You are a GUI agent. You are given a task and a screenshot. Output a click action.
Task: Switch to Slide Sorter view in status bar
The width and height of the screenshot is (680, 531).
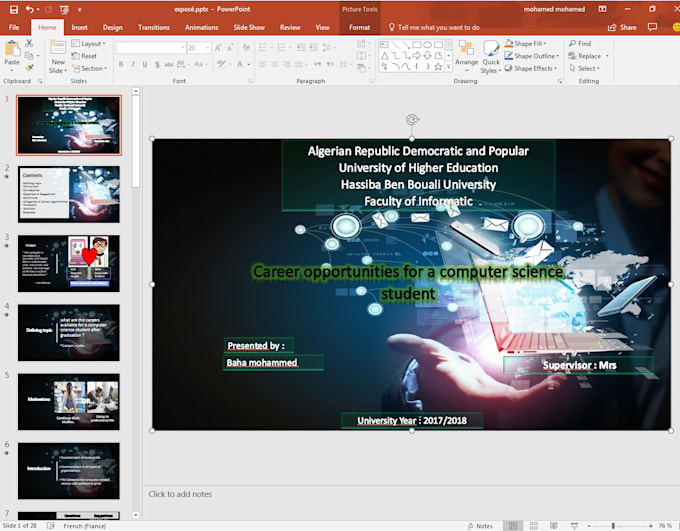click(532, 525)
